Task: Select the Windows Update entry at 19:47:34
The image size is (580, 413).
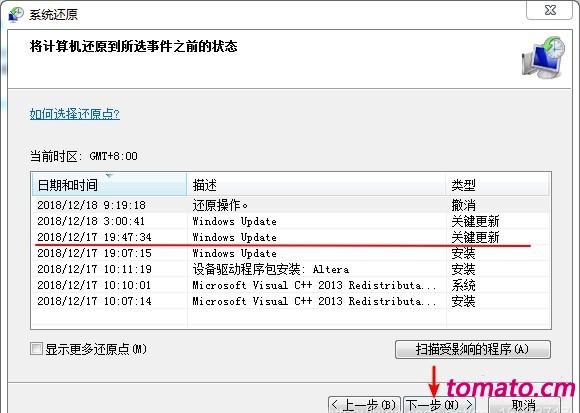Action: point(291,237)
